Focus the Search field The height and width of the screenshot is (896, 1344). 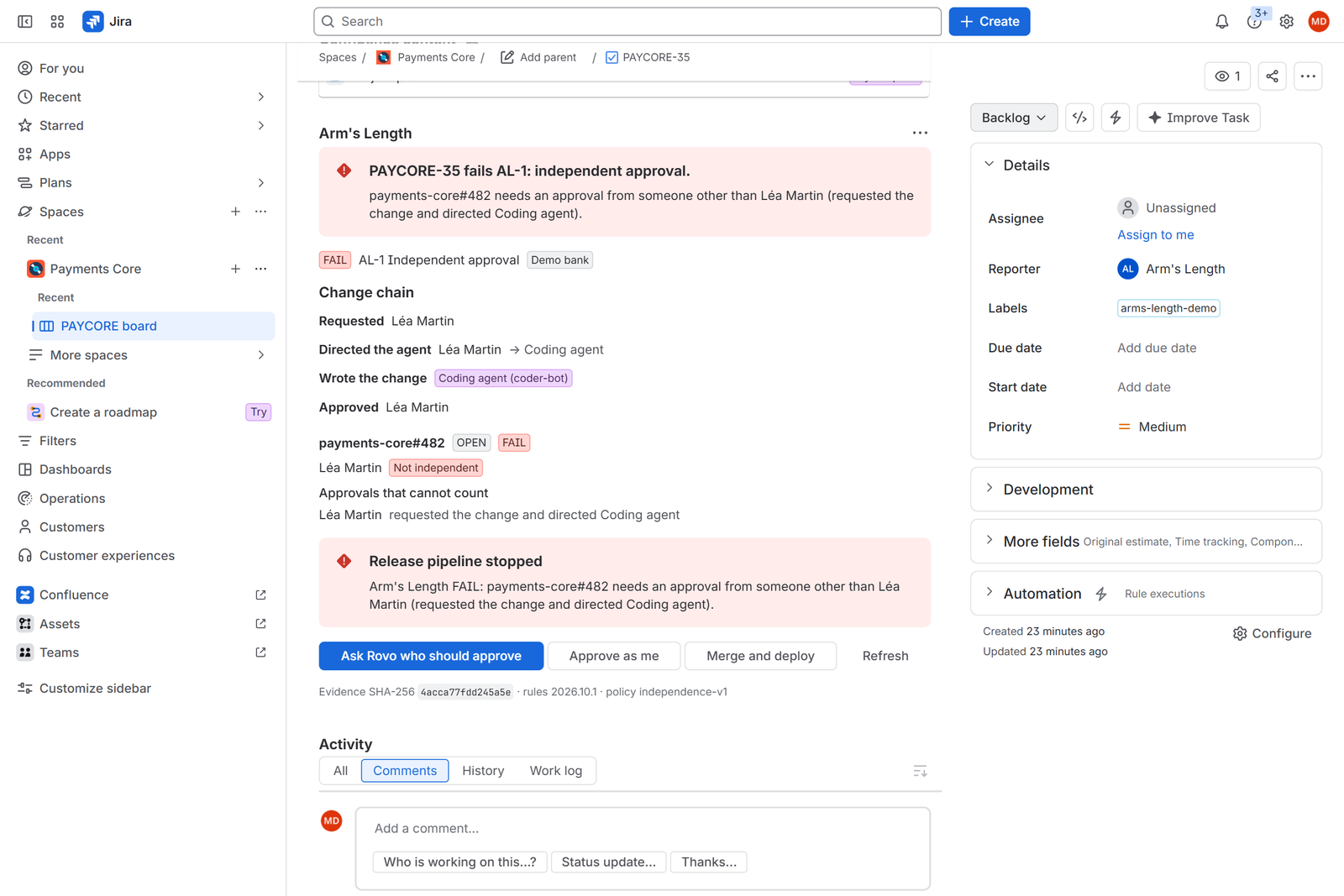point(627,21)
